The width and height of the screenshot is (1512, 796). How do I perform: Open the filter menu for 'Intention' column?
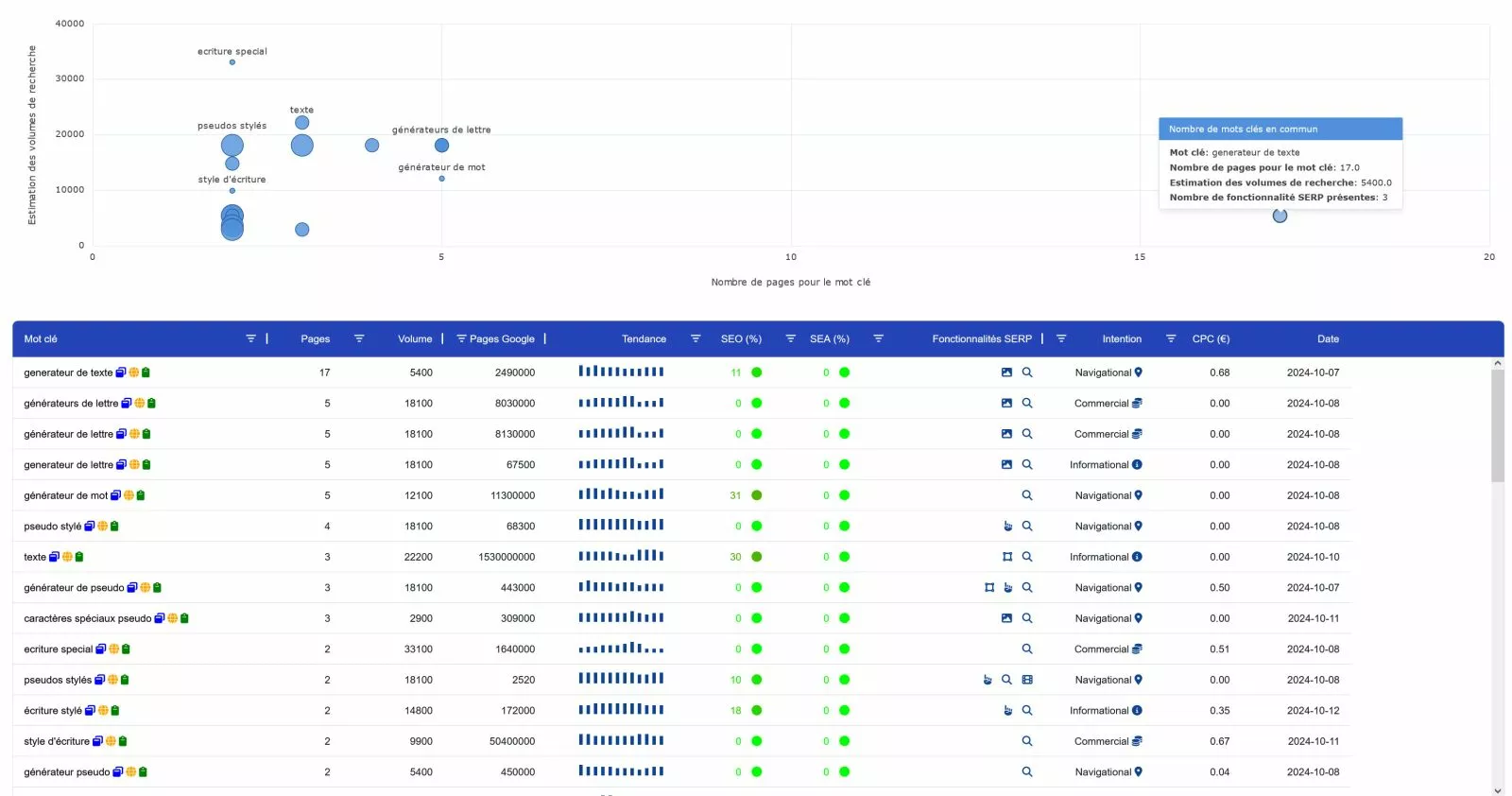tap(1171, 338)
